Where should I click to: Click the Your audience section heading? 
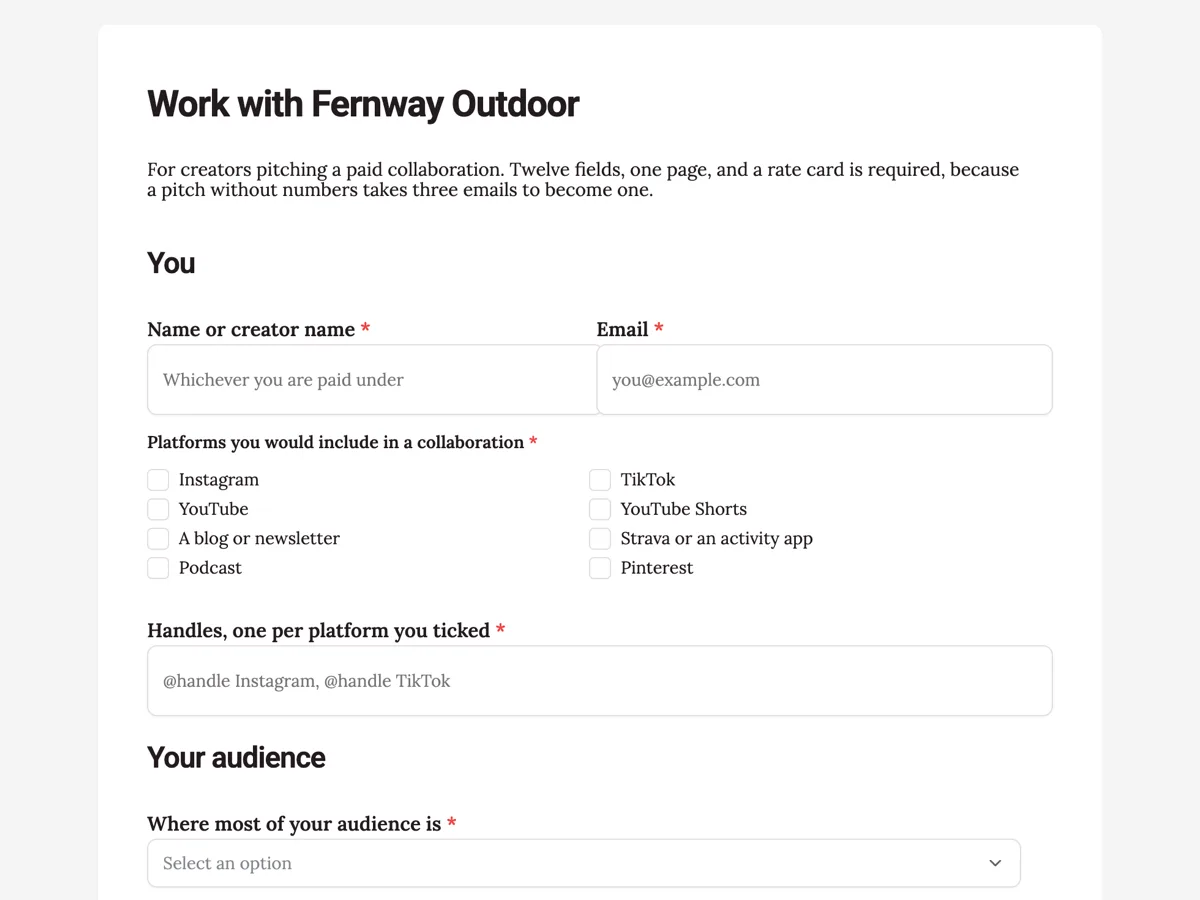click(x=236, y=758)
